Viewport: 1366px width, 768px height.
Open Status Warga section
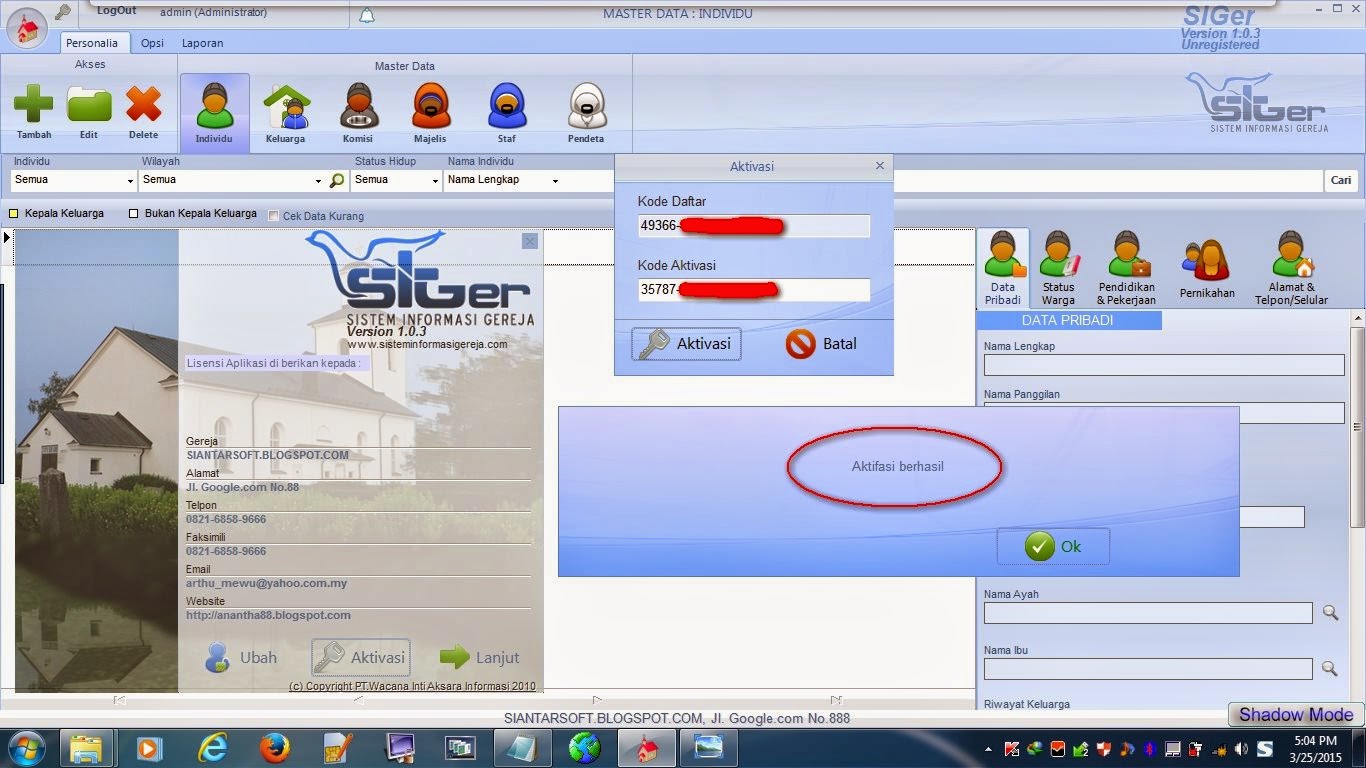(x=1058, y=267)
